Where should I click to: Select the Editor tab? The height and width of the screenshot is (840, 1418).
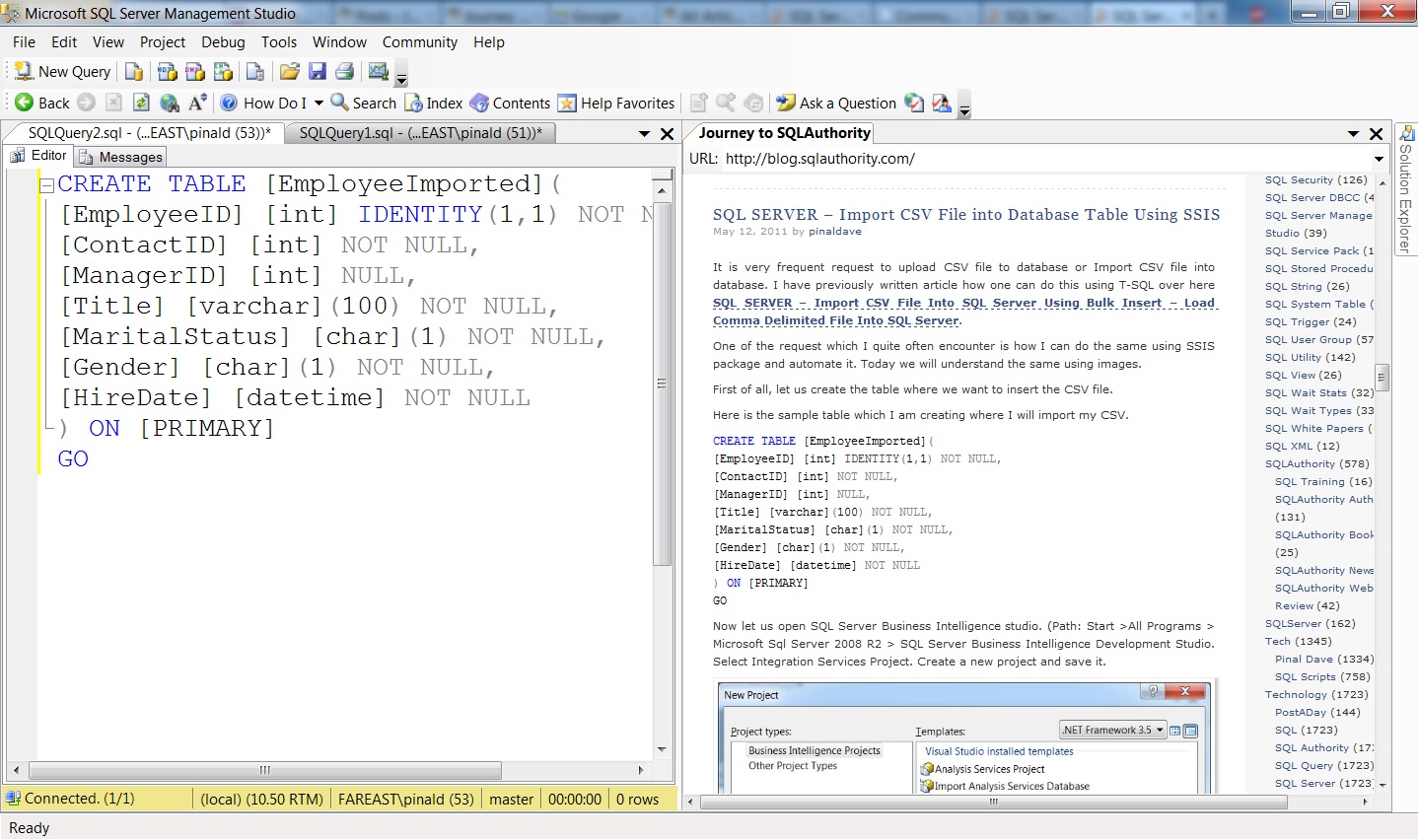pos(39,156)
